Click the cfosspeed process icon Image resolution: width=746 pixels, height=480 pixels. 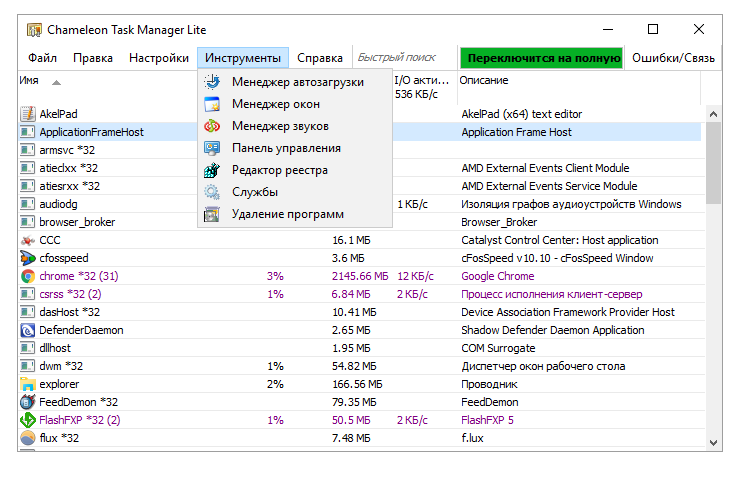pos(28,258)
